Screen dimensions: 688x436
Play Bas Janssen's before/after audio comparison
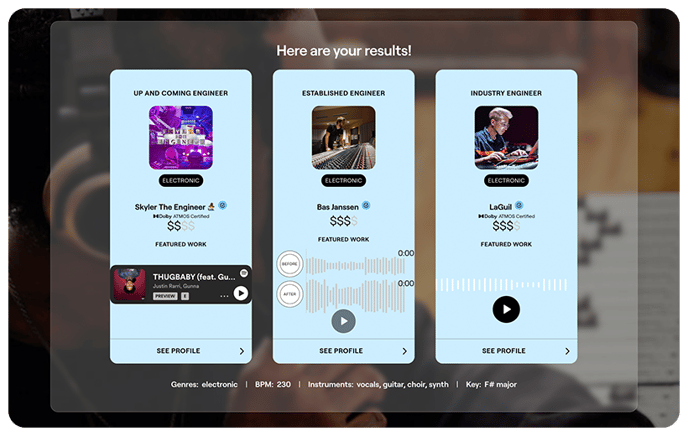coord(343,321)
